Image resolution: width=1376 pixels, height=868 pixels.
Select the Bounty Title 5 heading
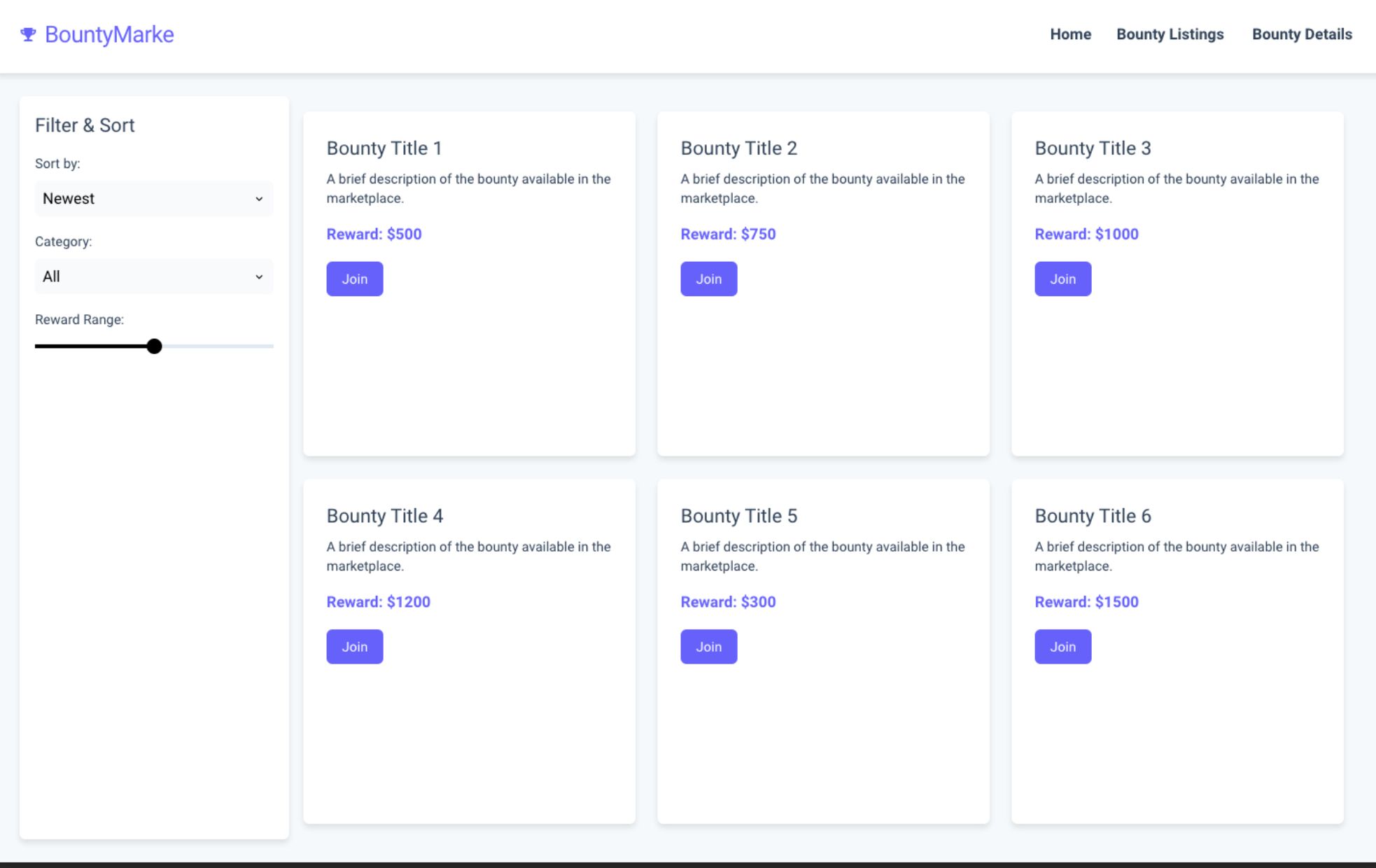coord(739,516)
